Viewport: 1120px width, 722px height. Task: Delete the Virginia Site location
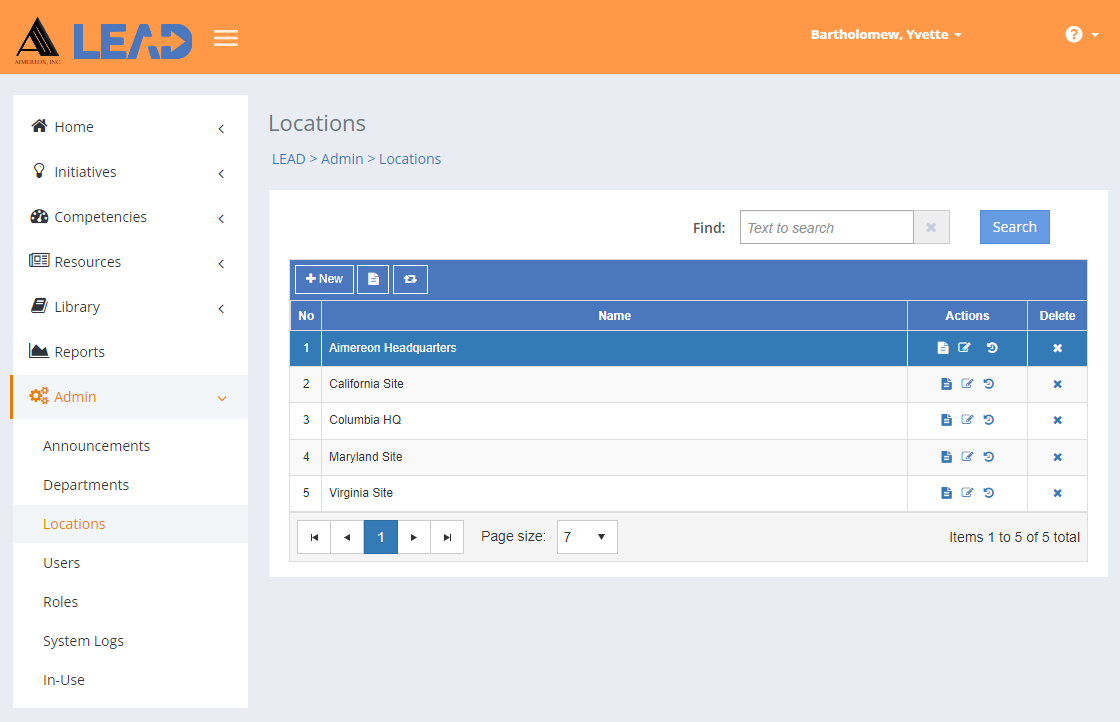tap(1057, 493)
